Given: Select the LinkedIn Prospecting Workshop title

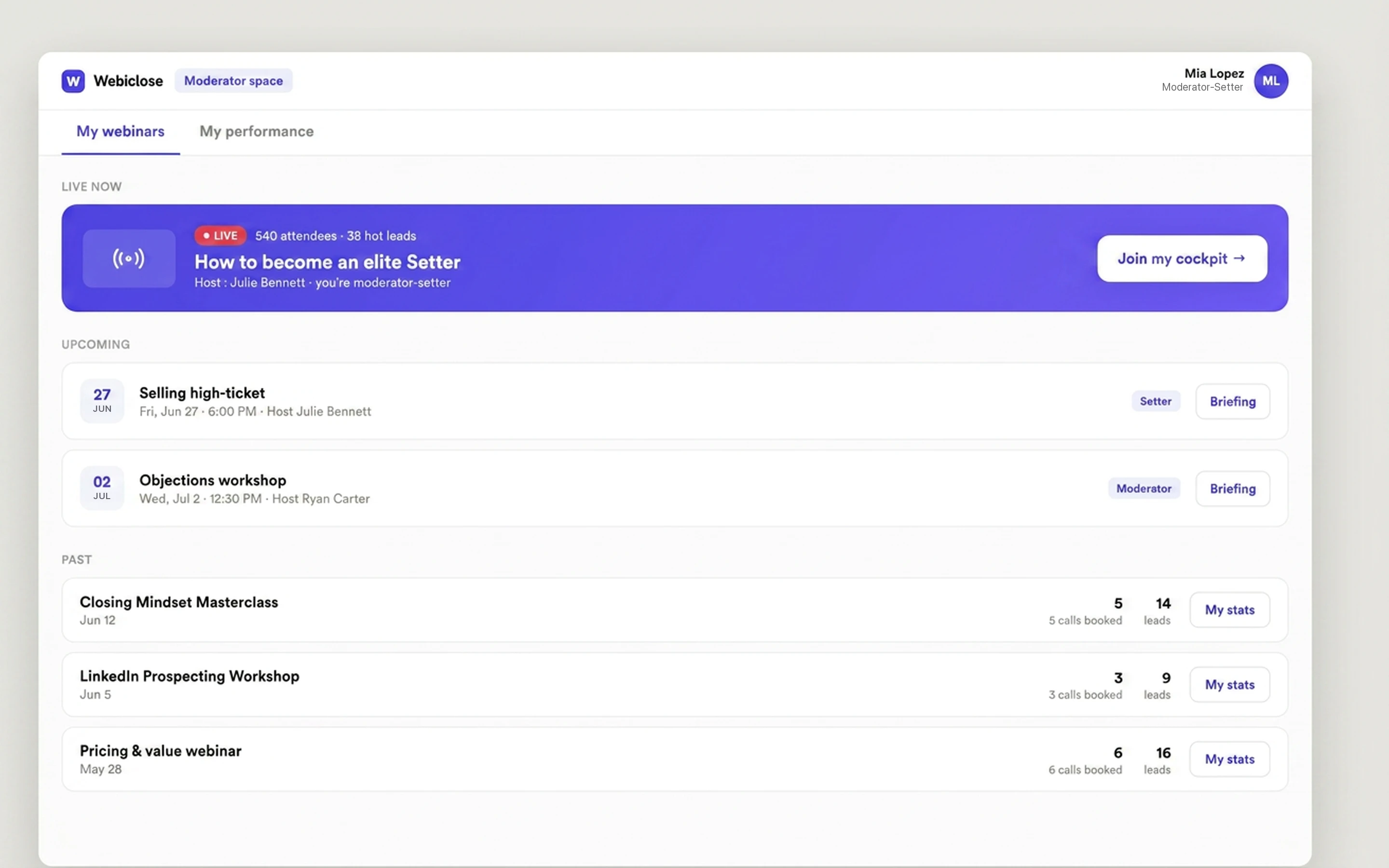Looking at the screenshot, I should pos(190,676).
